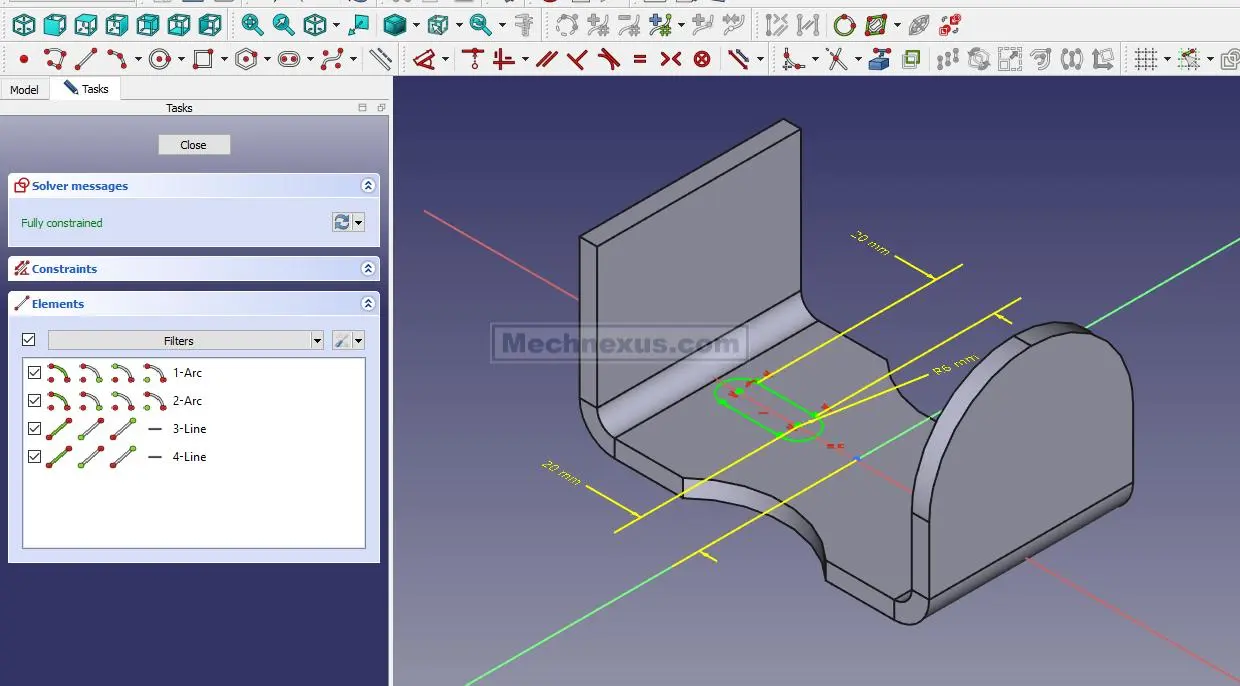Viewport: 1240px width, 686px height.
Task: Uncheck the 3-Line element checkbox
Action: point(35,429)
